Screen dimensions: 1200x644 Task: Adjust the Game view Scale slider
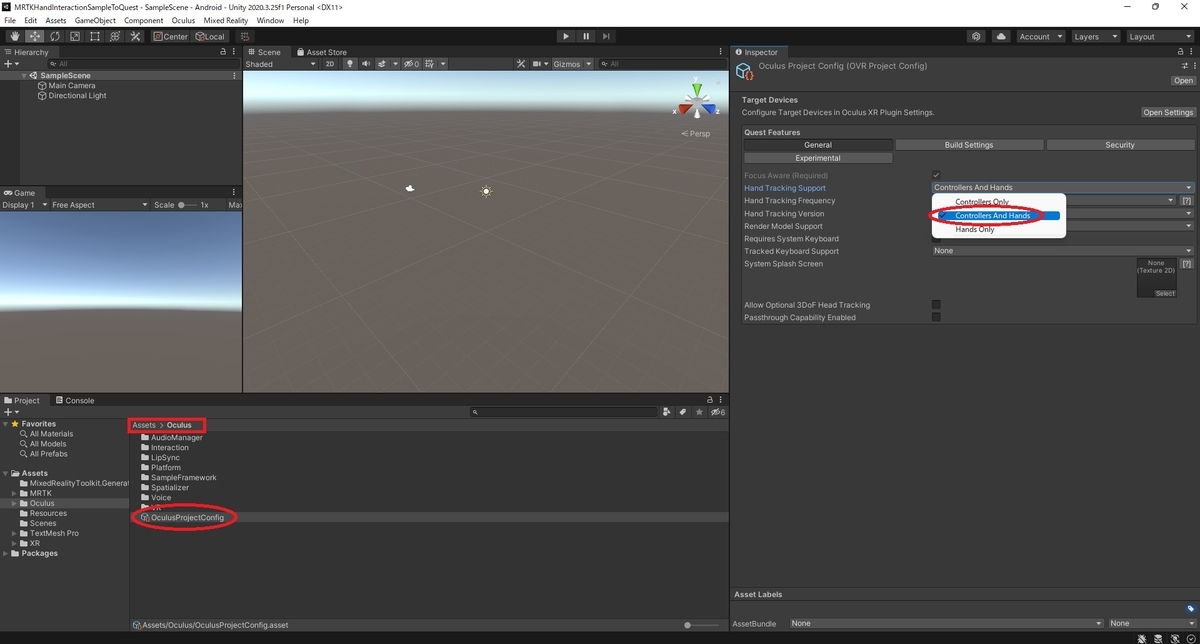(188, 205)
